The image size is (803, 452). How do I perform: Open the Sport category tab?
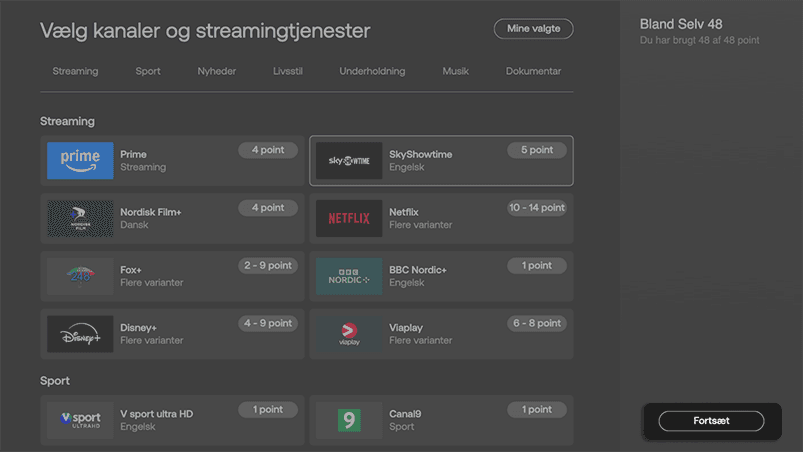click(148, 71)
